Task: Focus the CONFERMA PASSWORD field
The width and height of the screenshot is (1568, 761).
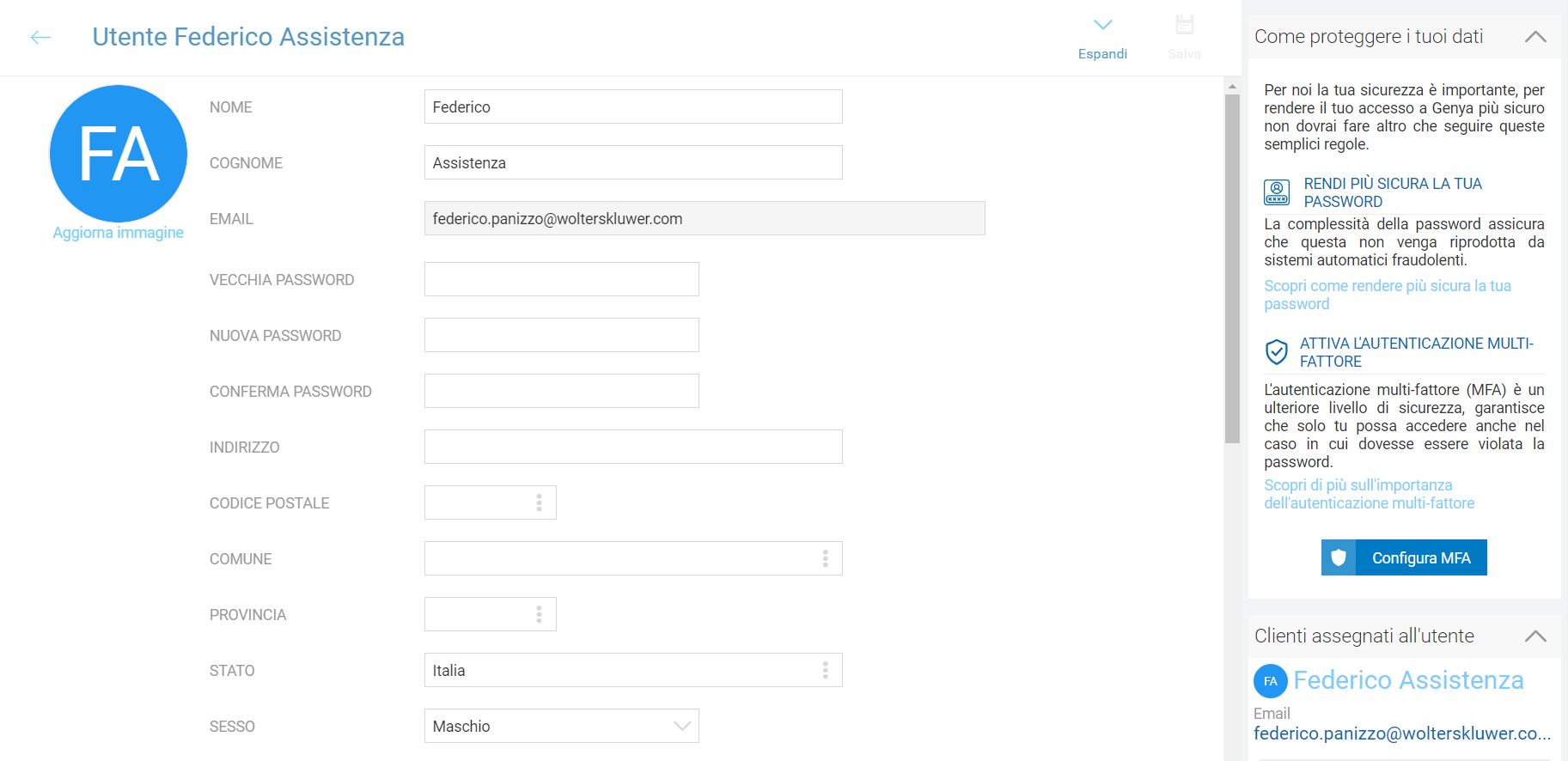Action: pos(561,391)
